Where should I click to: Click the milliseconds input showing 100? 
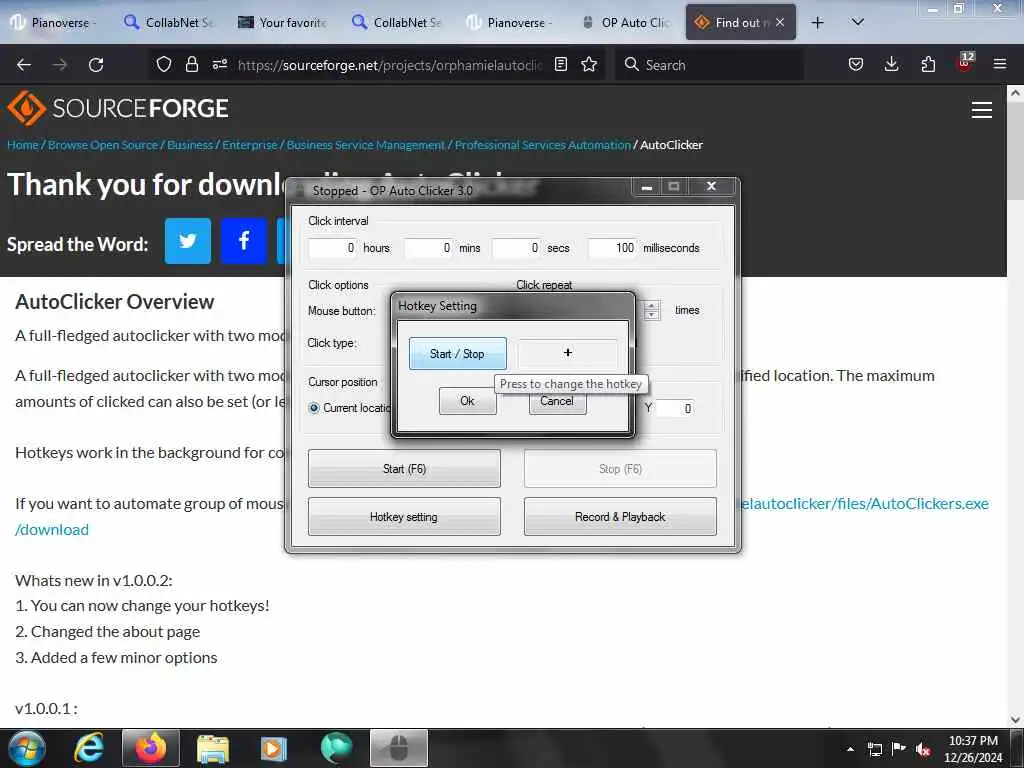pos(613,248)
